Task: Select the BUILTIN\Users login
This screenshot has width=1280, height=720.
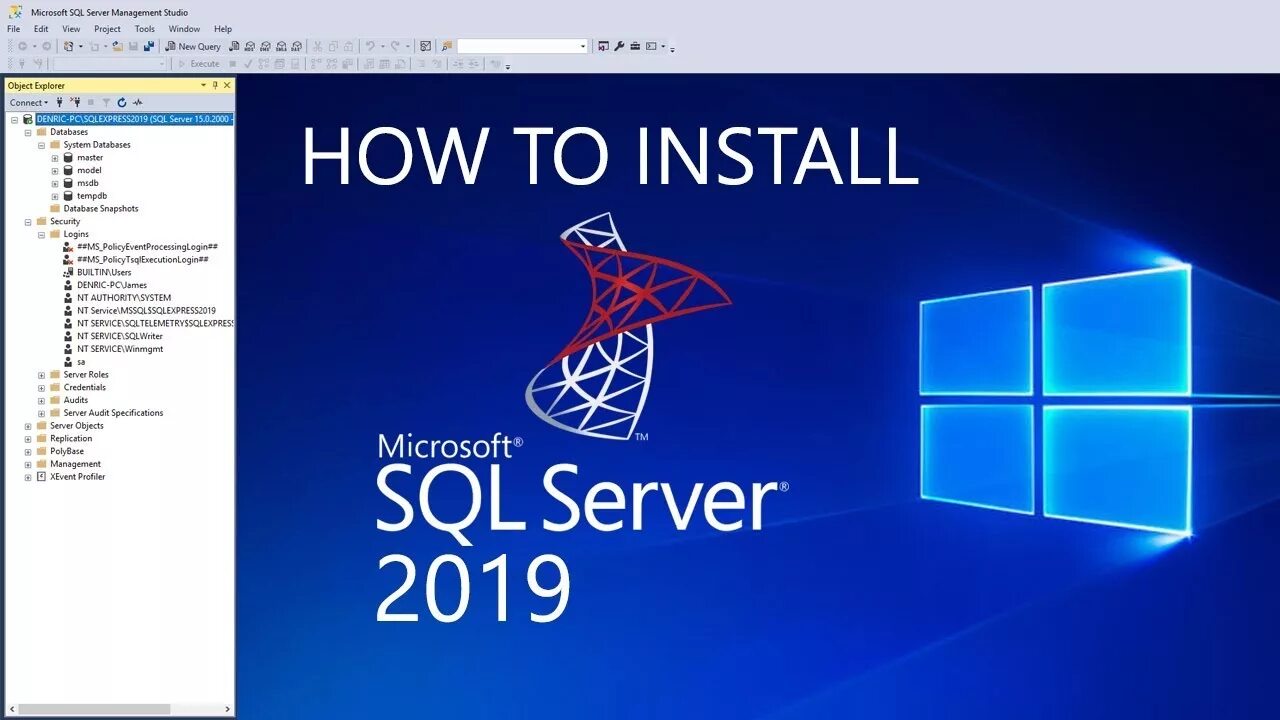Action: pos(104,272)
